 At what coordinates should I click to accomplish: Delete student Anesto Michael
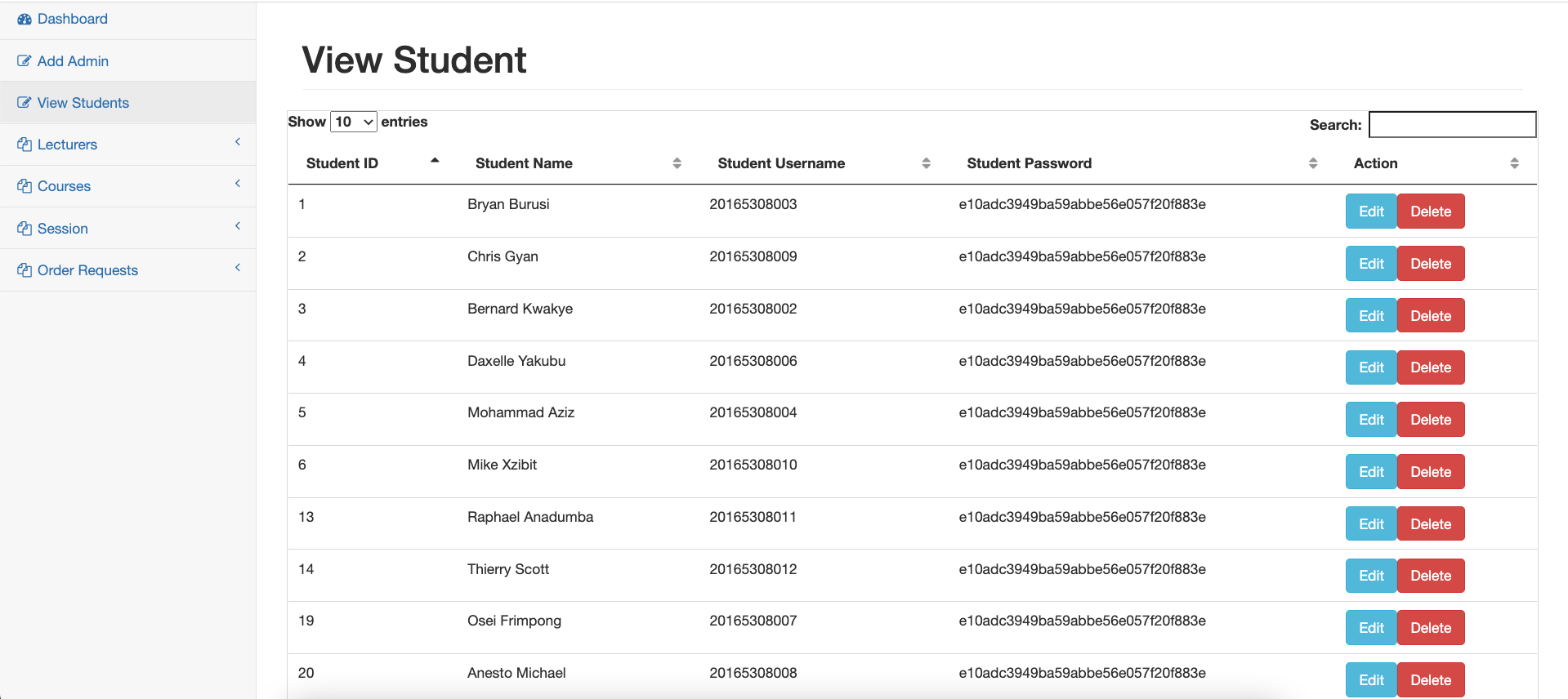pyautogui.click(x=1431, y=680)
